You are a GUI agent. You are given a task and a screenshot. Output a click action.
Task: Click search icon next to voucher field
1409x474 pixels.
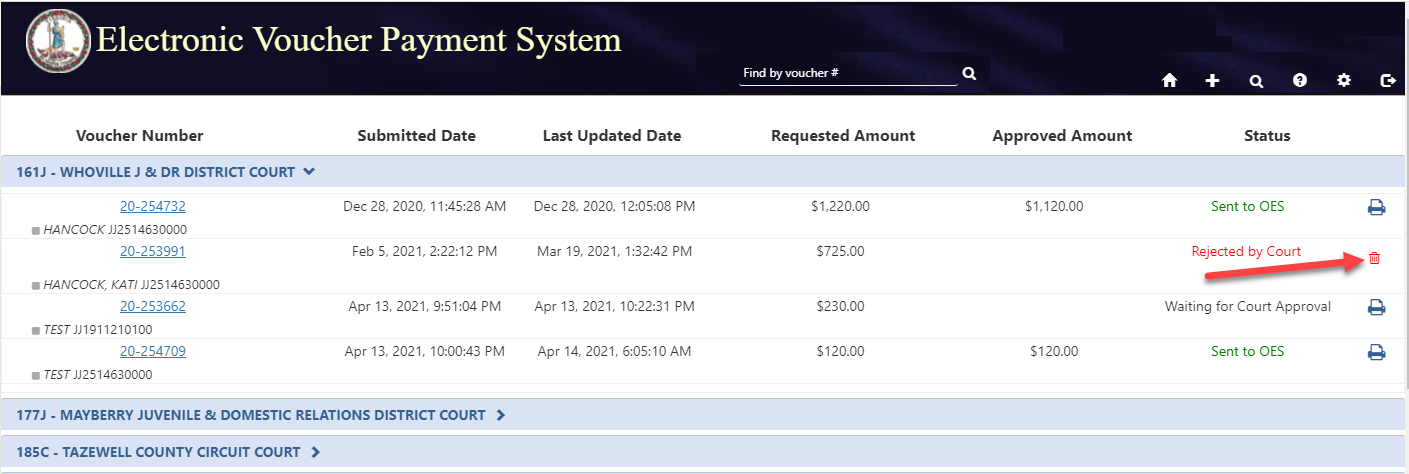[x=969, y=74]
